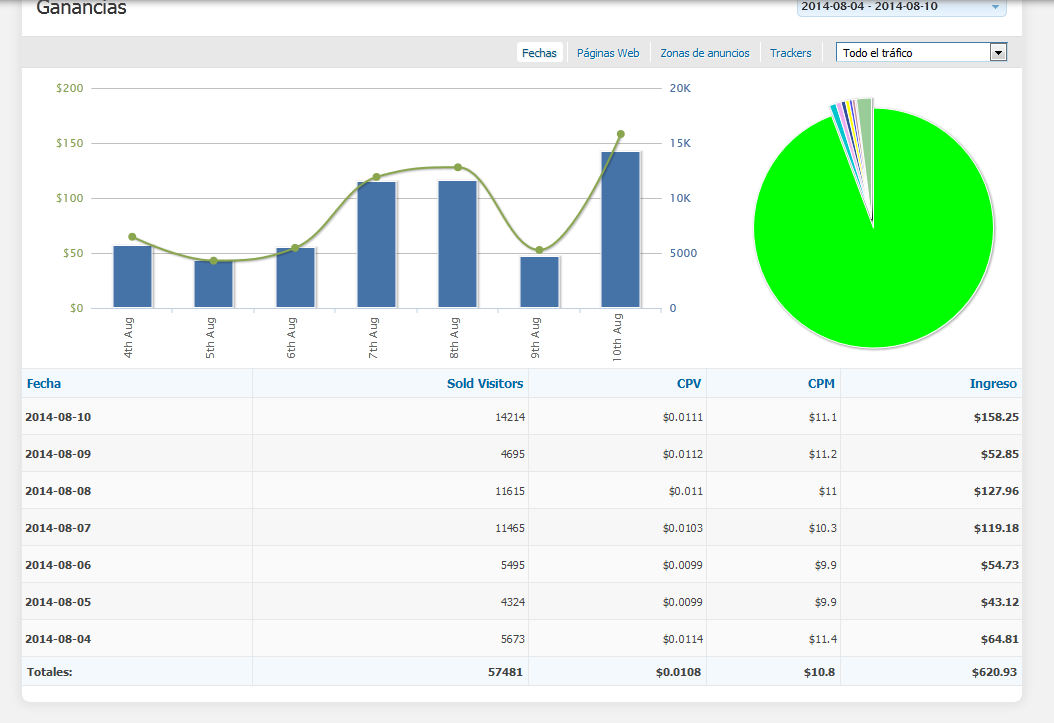The image size is (1054, 723).
Task: Select the Trackers tab
Action: (x=790, y=52)
